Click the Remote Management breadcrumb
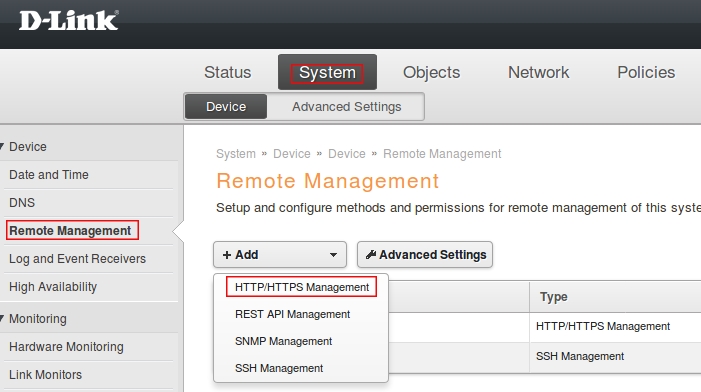This screenshot has width=701, height=392. point(442,154)
